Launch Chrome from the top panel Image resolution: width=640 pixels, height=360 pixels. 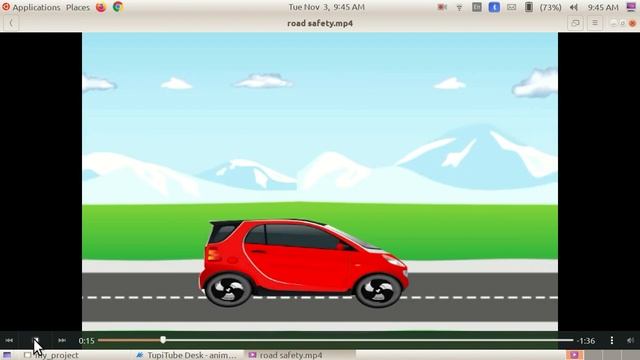[x=118, y=7]
